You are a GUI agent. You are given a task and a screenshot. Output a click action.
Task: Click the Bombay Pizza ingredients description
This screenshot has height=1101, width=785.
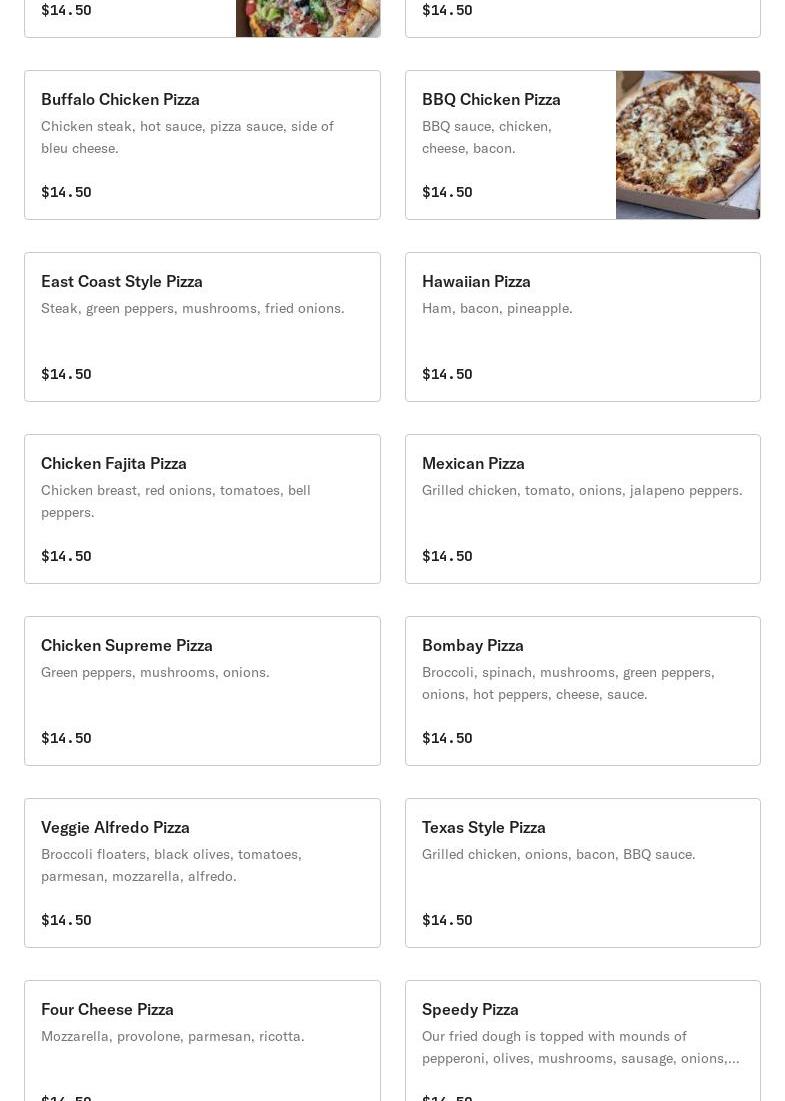click(x=568, y=683)
